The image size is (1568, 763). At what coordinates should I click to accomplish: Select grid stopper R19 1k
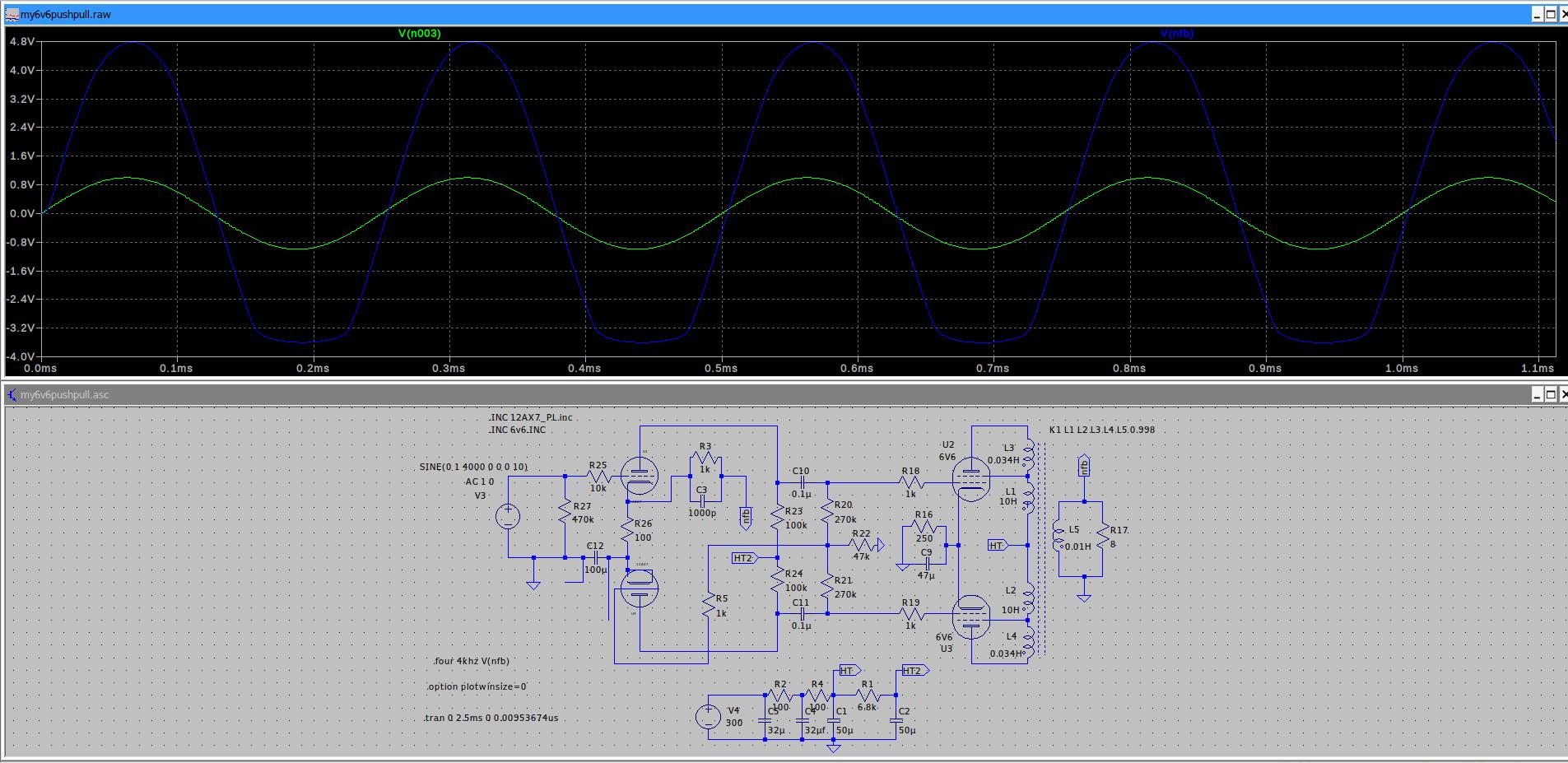click(911, 613)
